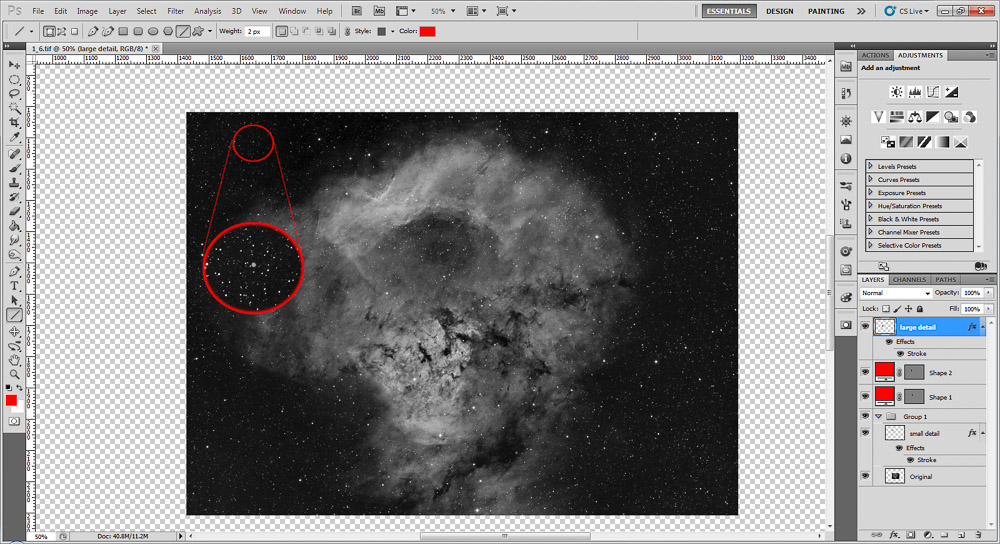Image resolution: width=1000 pixels, height=544 pixels.
Task: Select the Crop tool
Action: [x=14, y=122]
